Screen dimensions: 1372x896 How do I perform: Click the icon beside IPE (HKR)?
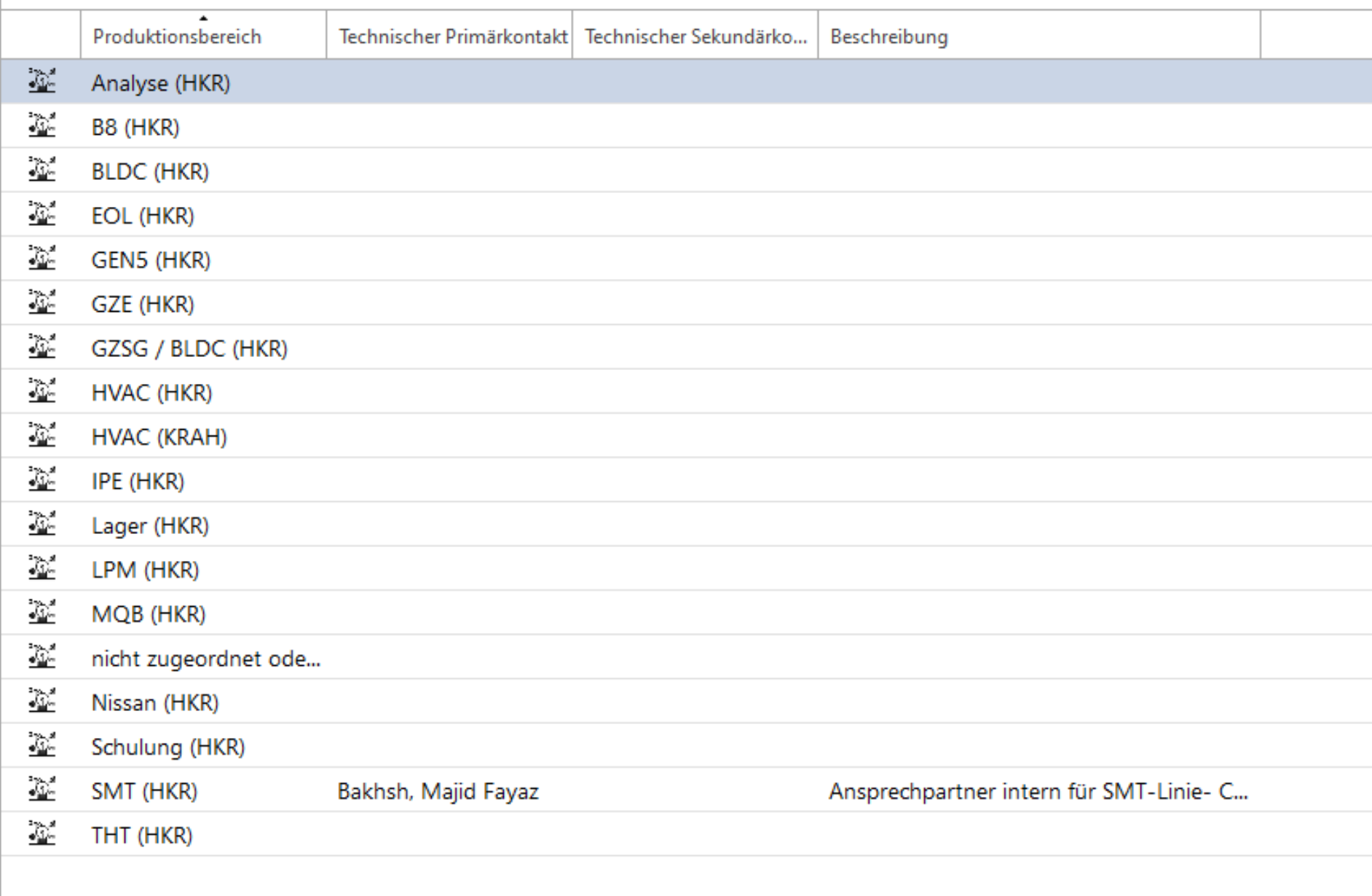(x=42, y=479)
